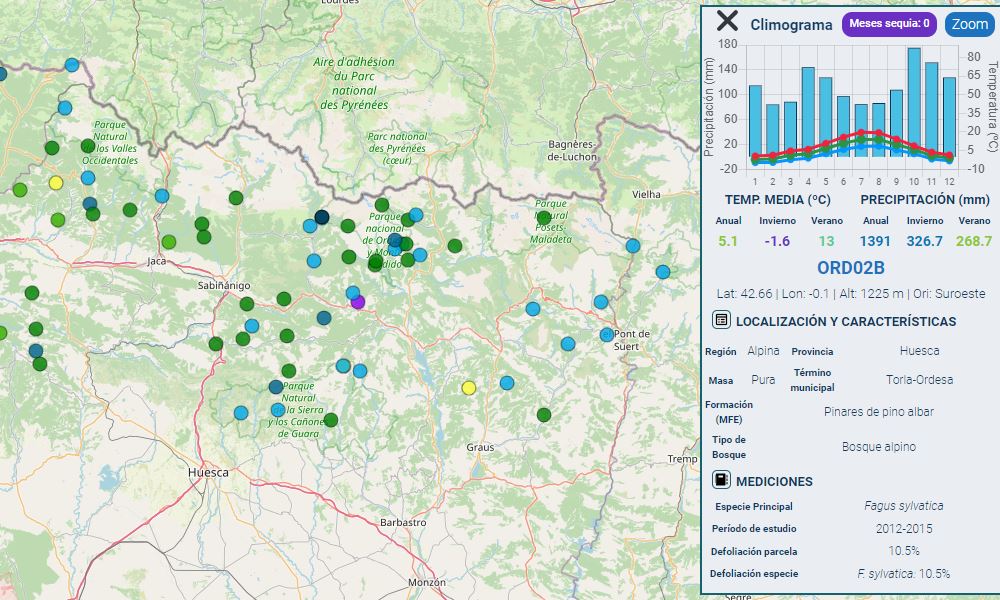Viewport: 1000px width, 600px height.
Task: Click the purple 'Meses sequía: 0' badge
Action: (889, 24)
